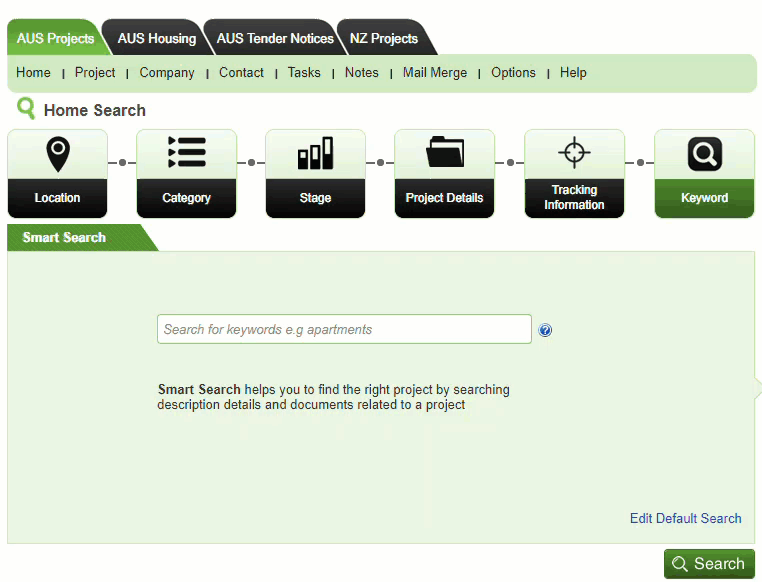Go to the Home menu item
This screenshot has height=582, width=762.
coord(33,72)
